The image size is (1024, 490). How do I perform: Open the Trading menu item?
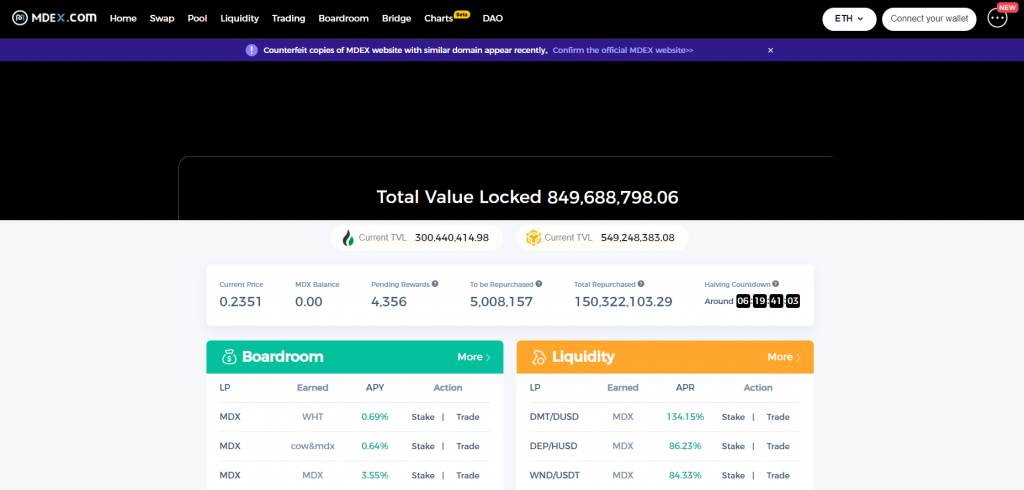pyautogui.click(x=289, y=18)
